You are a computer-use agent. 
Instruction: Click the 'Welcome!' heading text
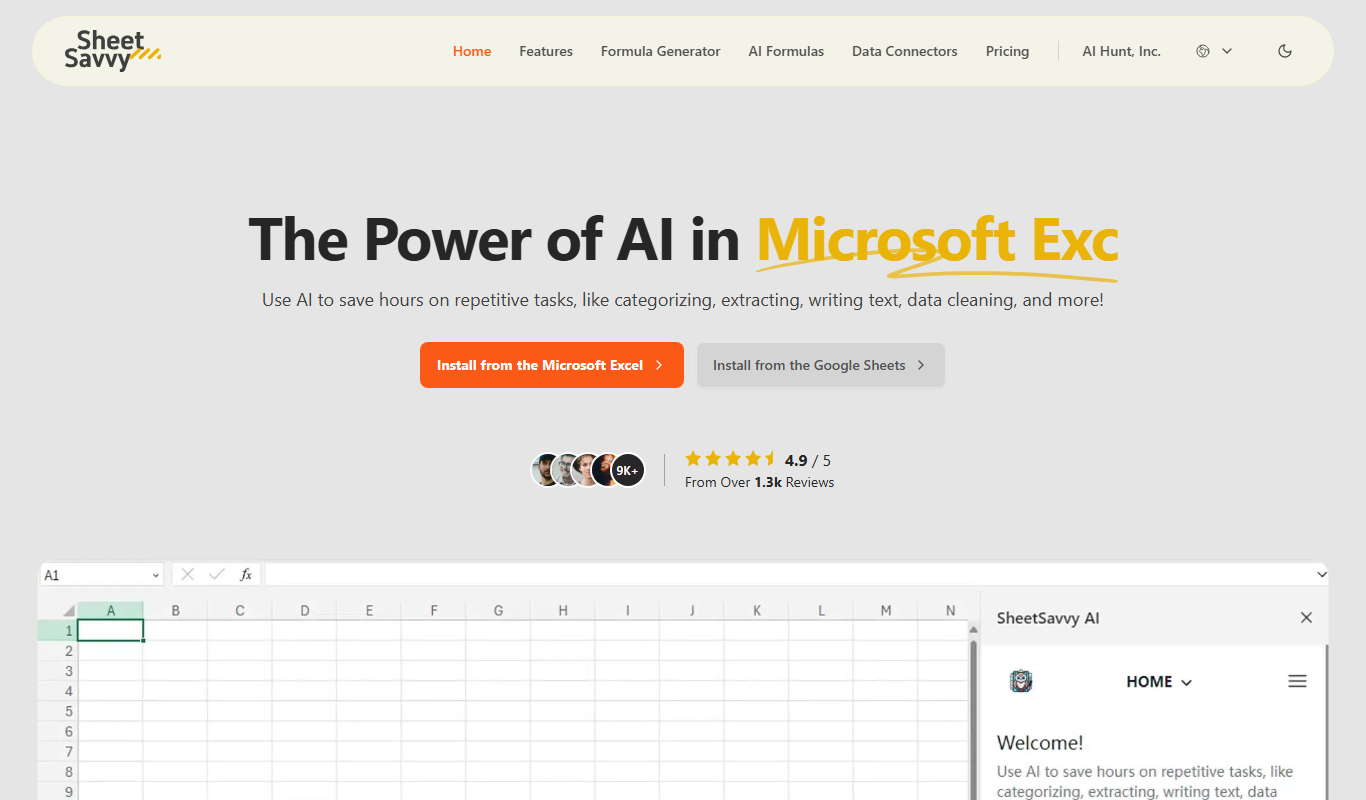point(1040,743)
